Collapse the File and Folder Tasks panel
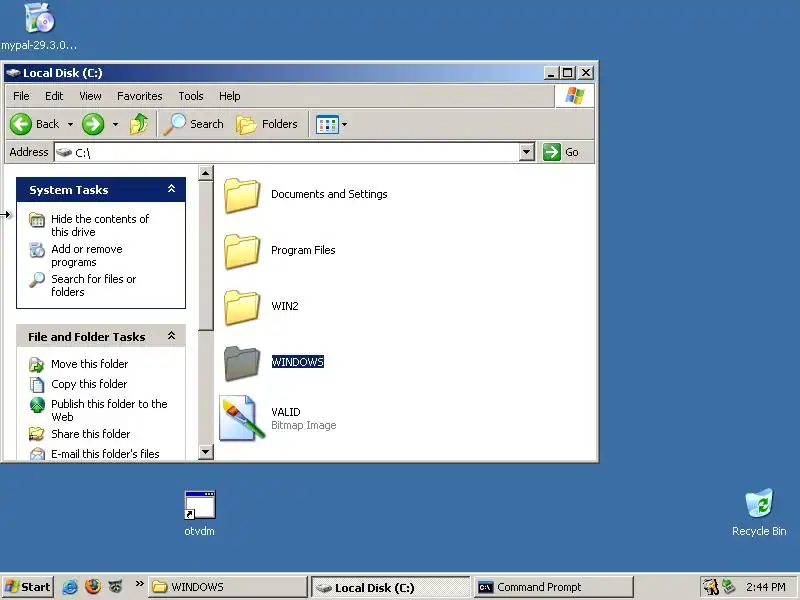 click(x=171, y=336)
